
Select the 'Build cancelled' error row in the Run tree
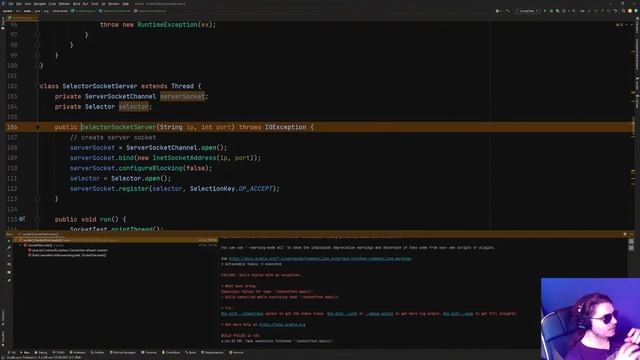click(67, 255)
